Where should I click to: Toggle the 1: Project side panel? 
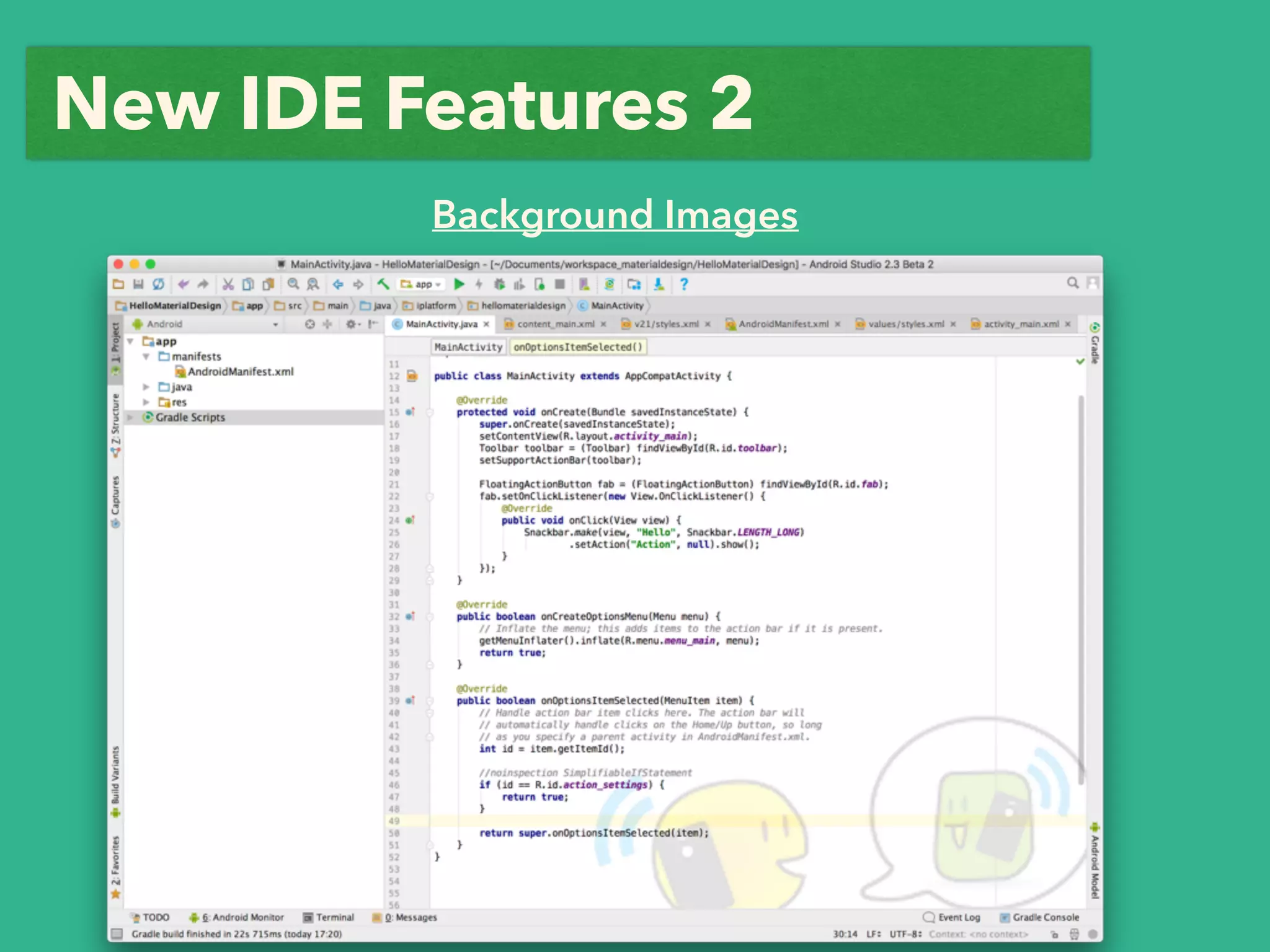[x=115, y=349]
